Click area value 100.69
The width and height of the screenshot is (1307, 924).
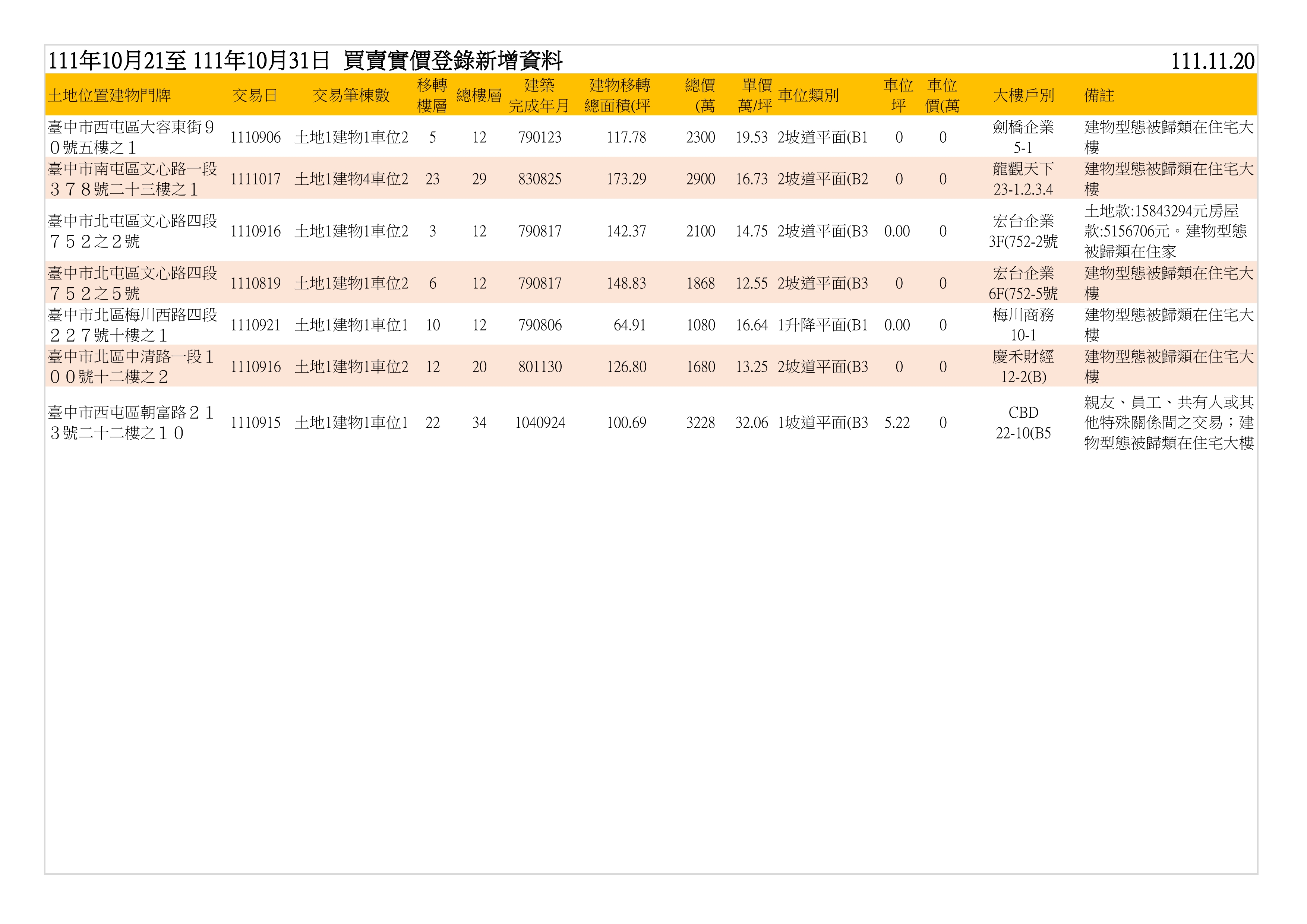626,423
